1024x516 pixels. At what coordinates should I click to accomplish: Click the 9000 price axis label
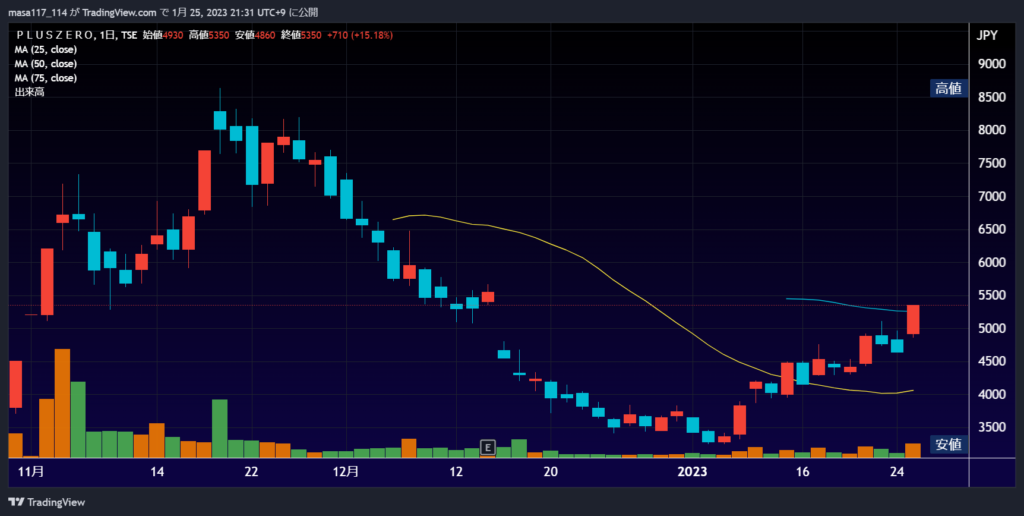pos(992,64)
